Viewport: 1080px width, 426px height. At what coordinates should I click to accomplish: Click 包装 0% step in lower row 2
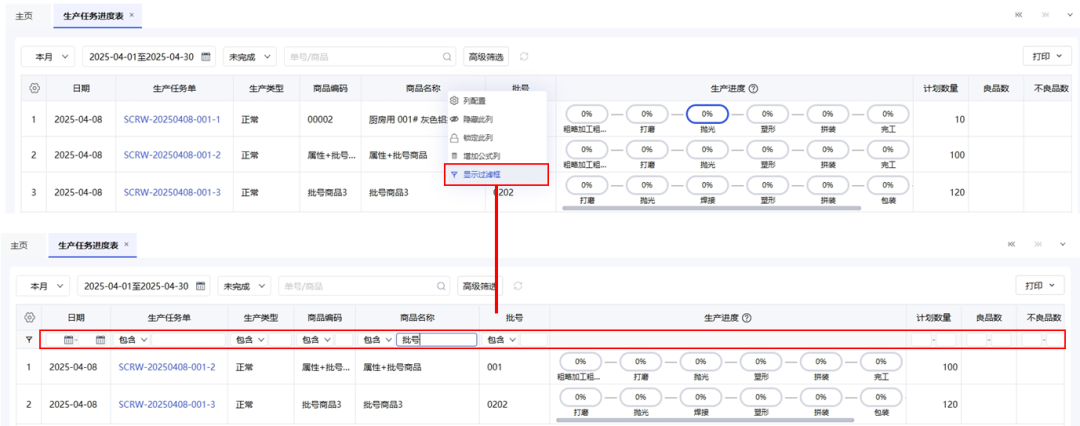(x=881, y=398)
